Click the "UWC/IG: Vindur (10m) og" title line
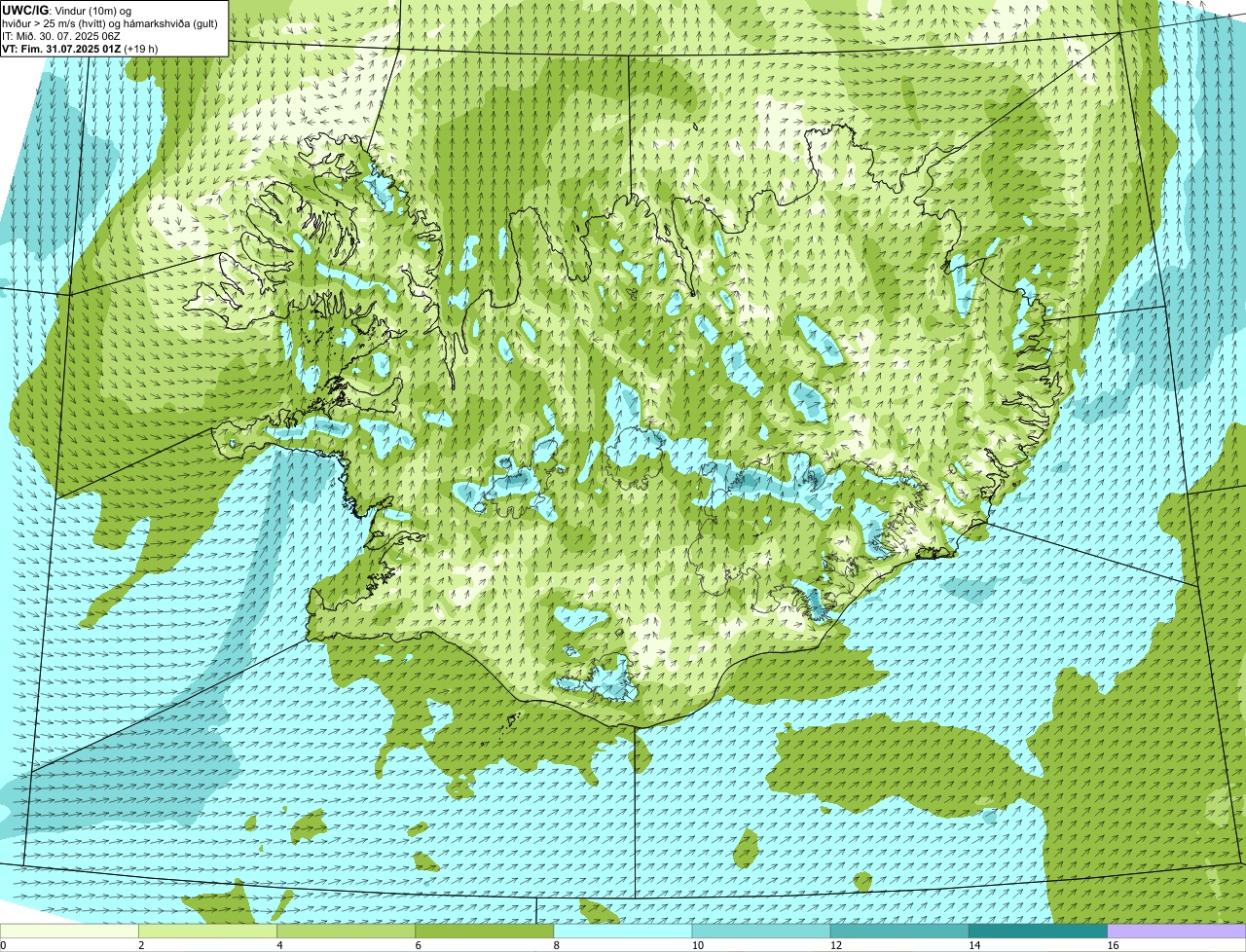This screenshot has height=952, width=1246. [66, 10]
